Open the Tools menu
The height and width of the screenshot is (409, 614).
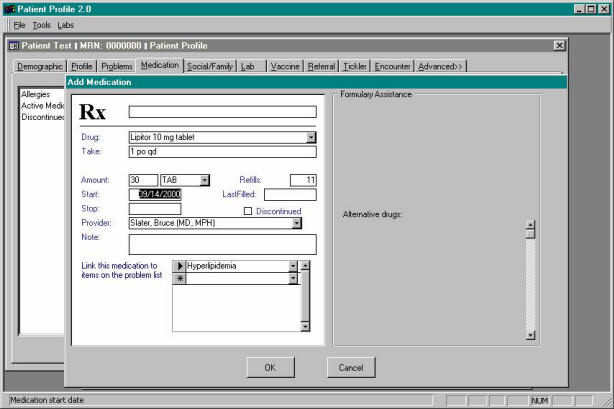(41, 24)
